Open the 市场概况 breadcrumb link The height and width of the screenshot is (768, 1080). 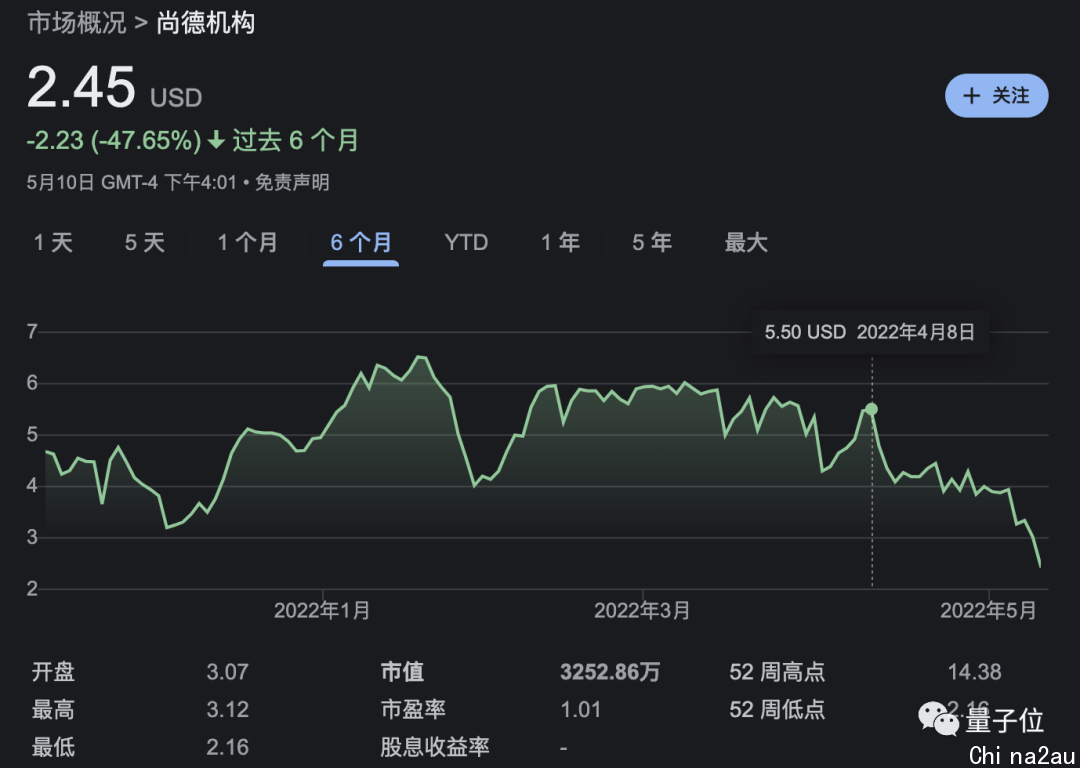point(77,23)
